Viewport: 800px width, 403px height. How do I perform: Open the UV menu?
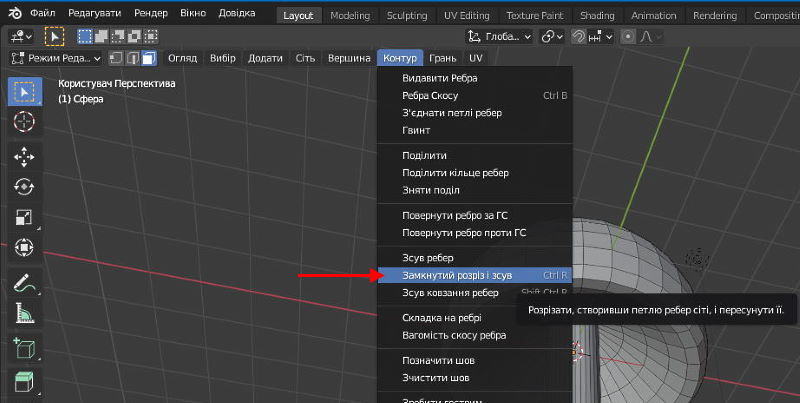[x=476, y=58]
